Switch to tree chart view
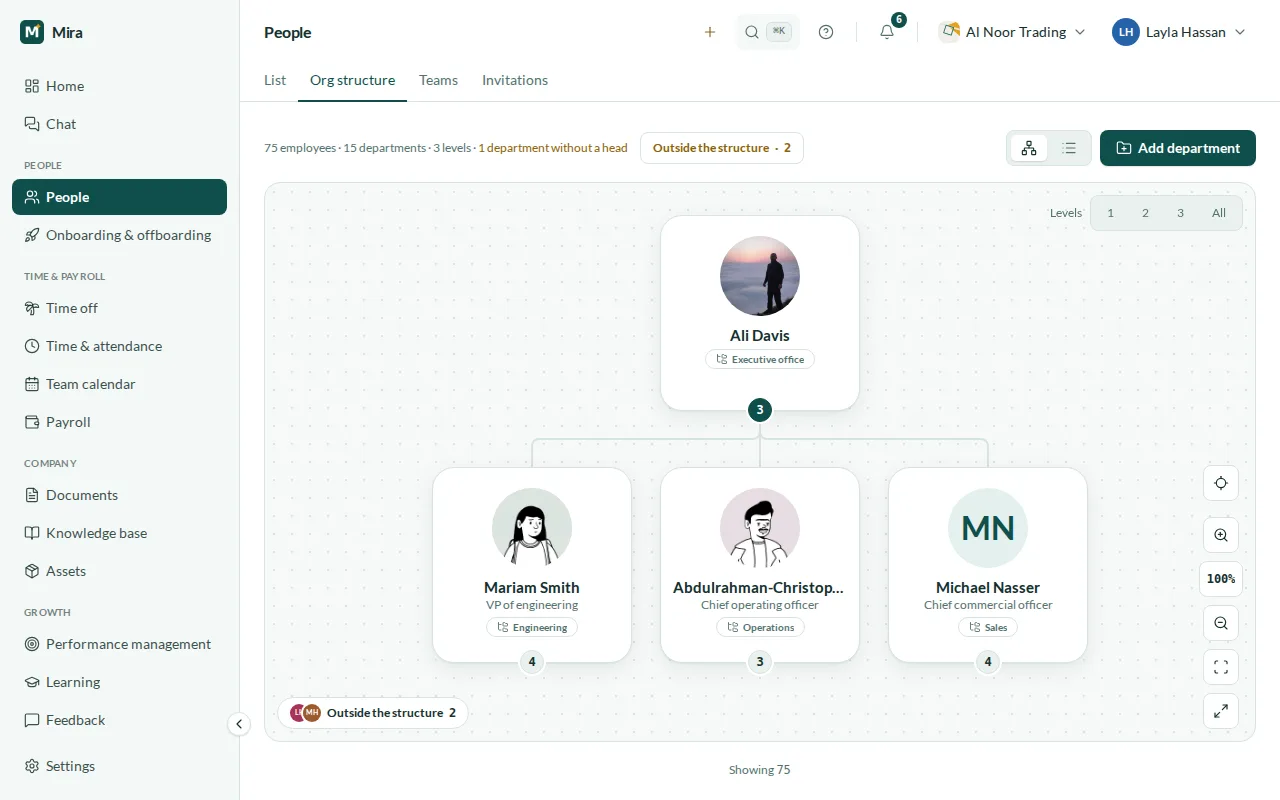This screenshot has height=800, width=1280. point(1029,148)
